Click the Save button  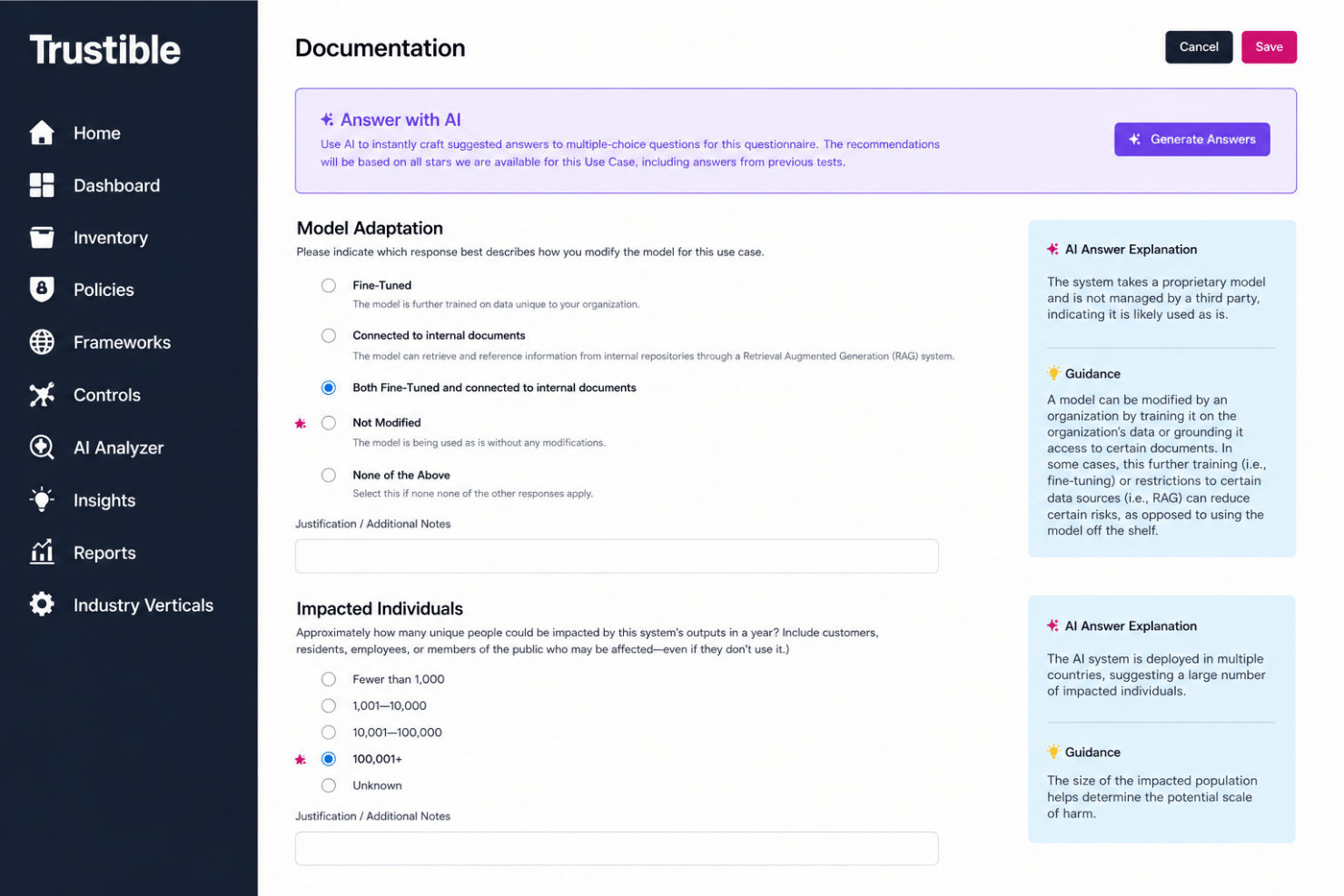1269,47
